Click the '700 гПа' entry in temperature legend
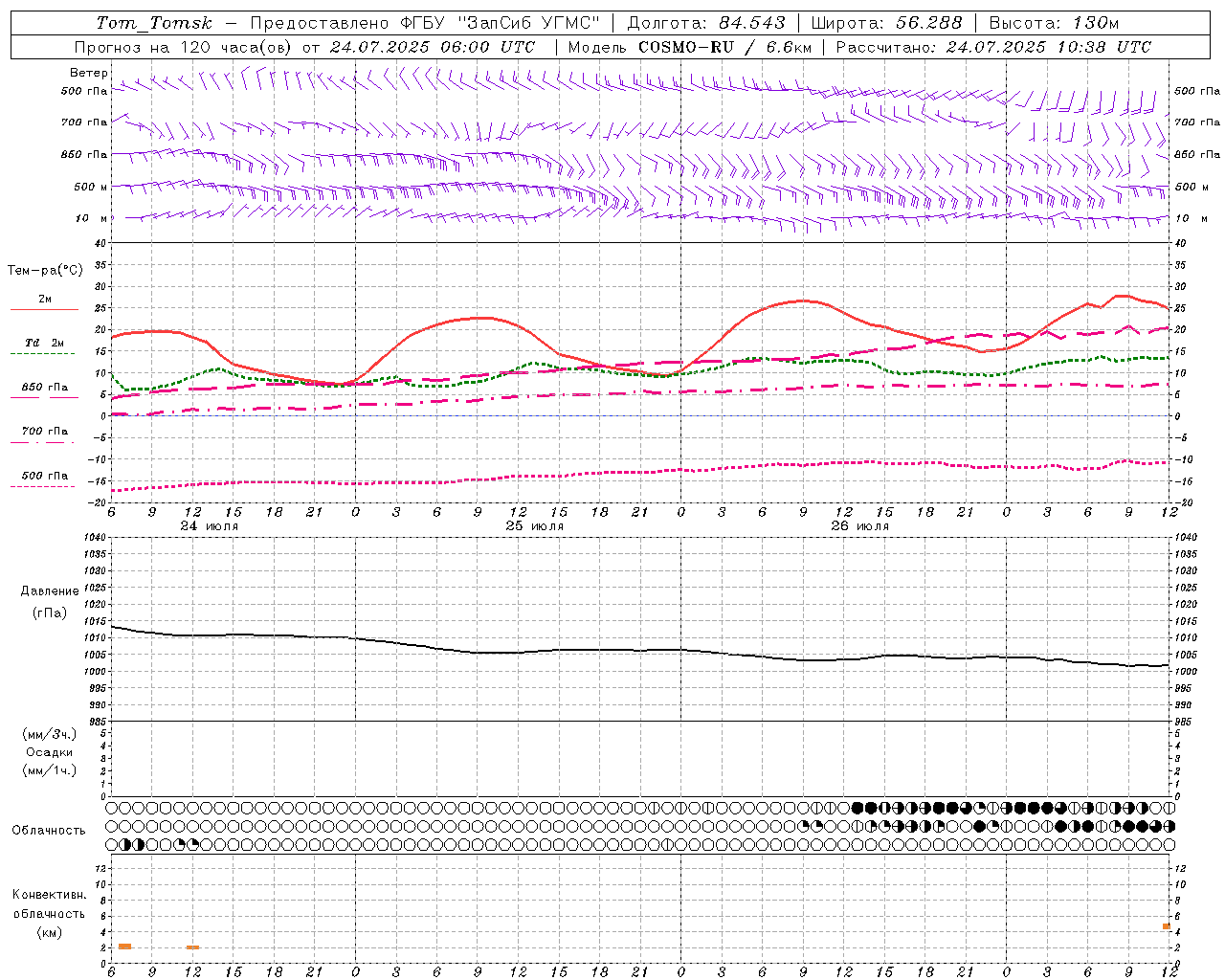This screenshot has height=980, width=1225. (45, 431)
